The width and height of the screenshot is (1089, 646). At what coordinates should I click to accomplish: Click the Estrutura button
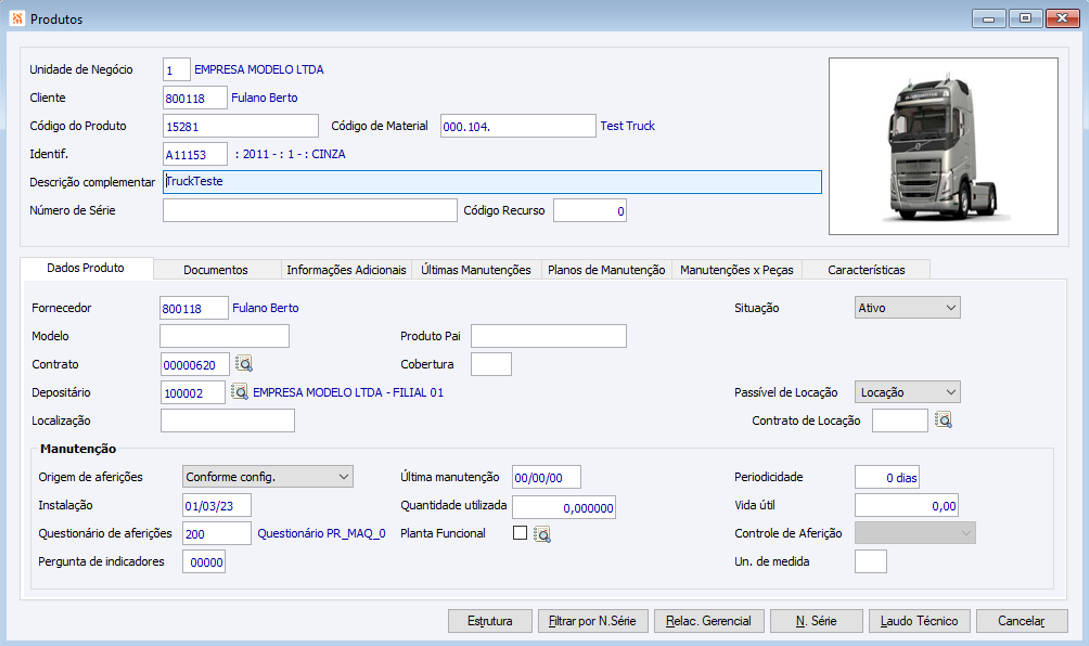click(490, 621)
